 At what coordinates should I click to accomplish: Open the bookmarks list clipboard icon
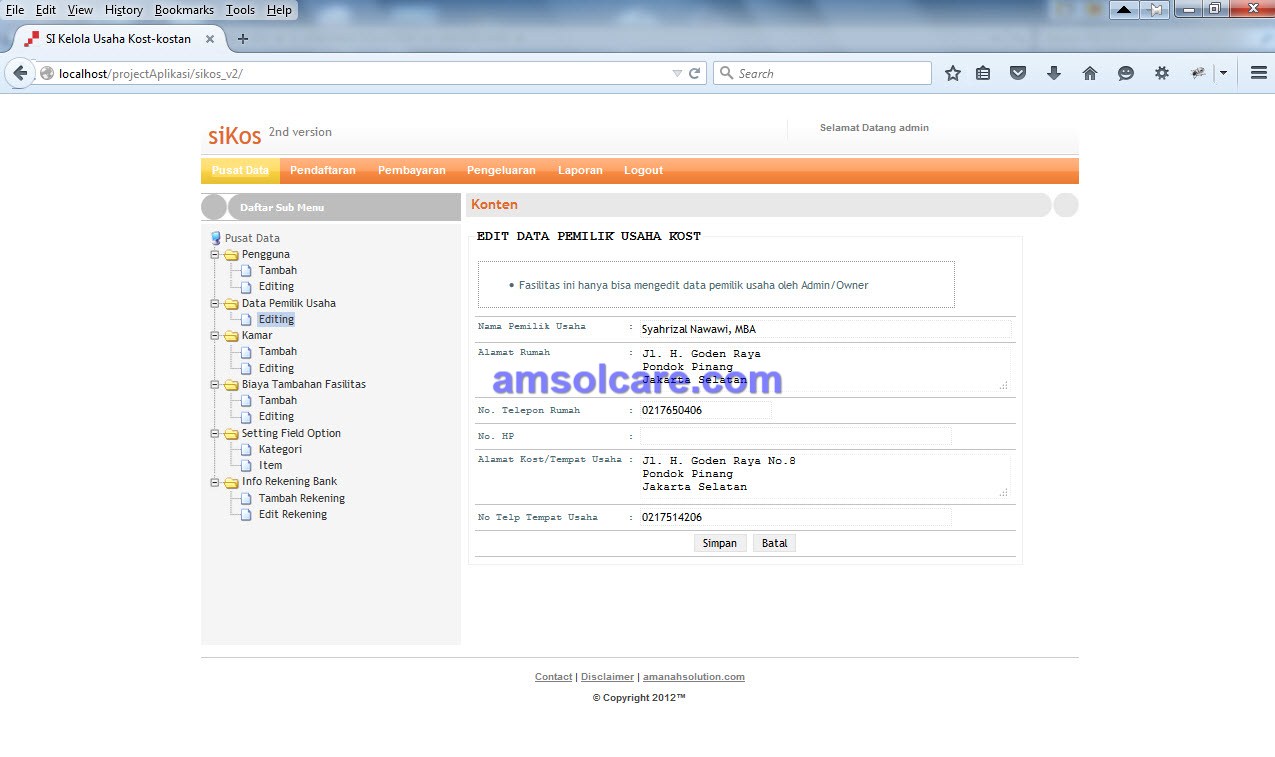pyautogui.click(x=983, y=73)
